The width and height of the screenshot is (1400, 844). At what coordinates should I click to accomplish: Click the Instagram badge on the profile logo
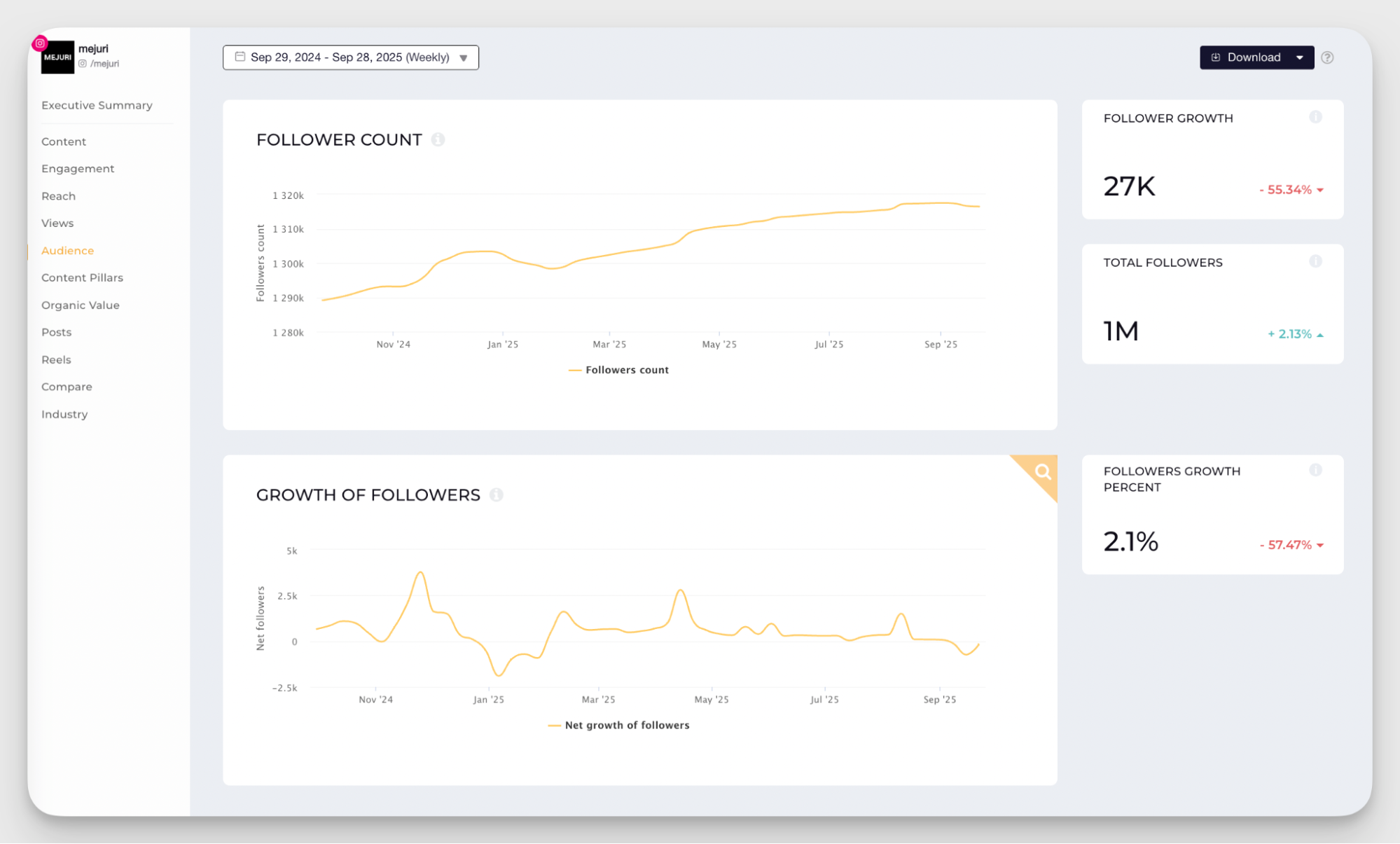click(x=40, y=43)
